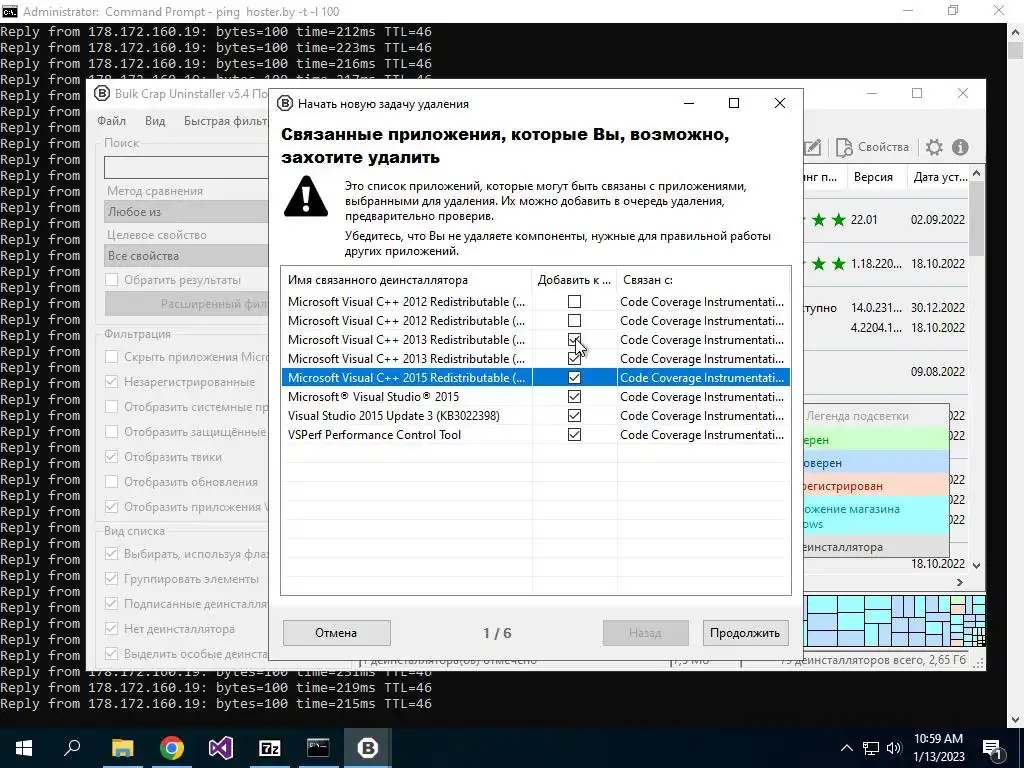Open File Explorer from taskbar
This screenshot has width=1024, height=768.
click(x=122, y=748)
